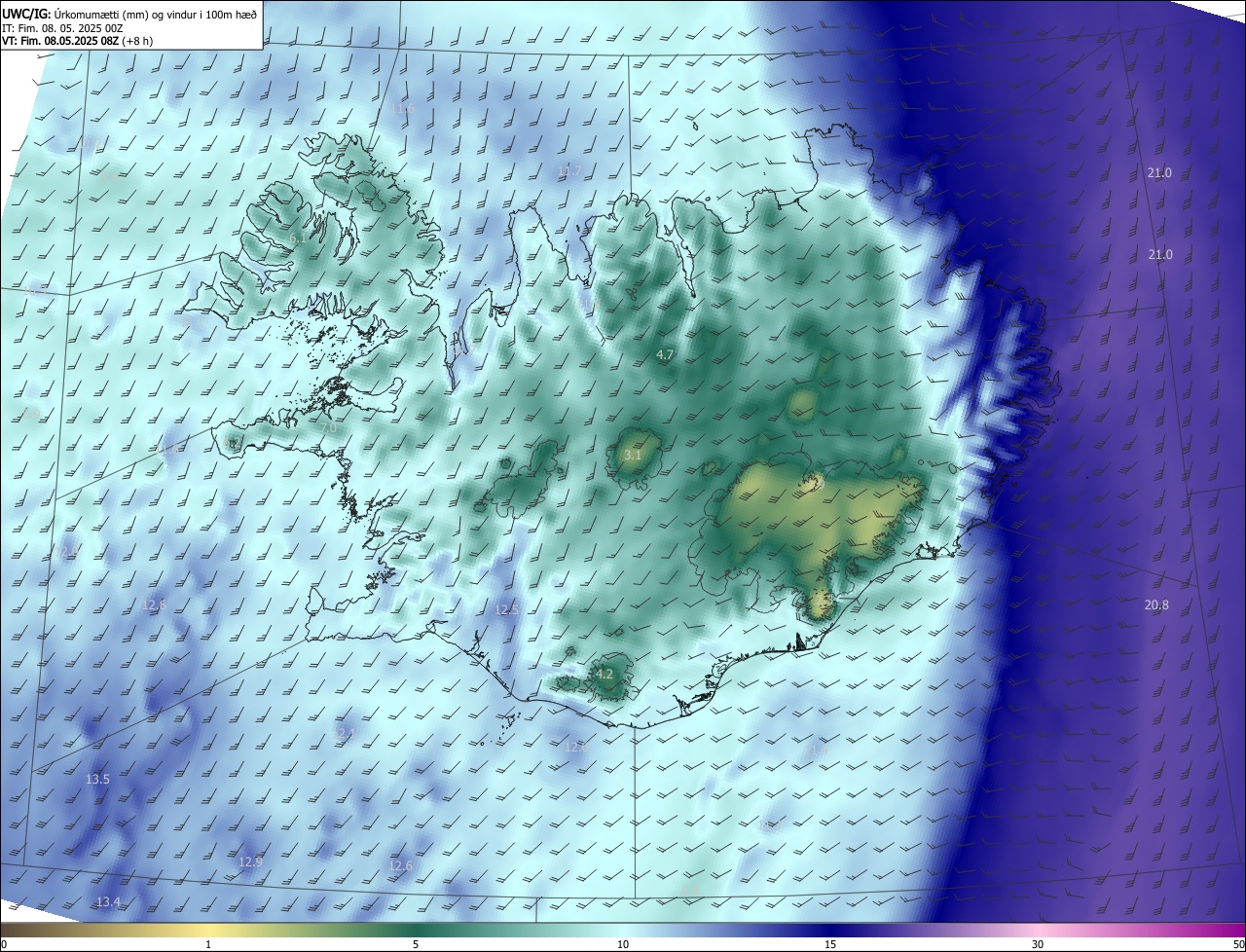Click the 4.2 value label
Screen dimensions: 1246x952
(604, 674)
